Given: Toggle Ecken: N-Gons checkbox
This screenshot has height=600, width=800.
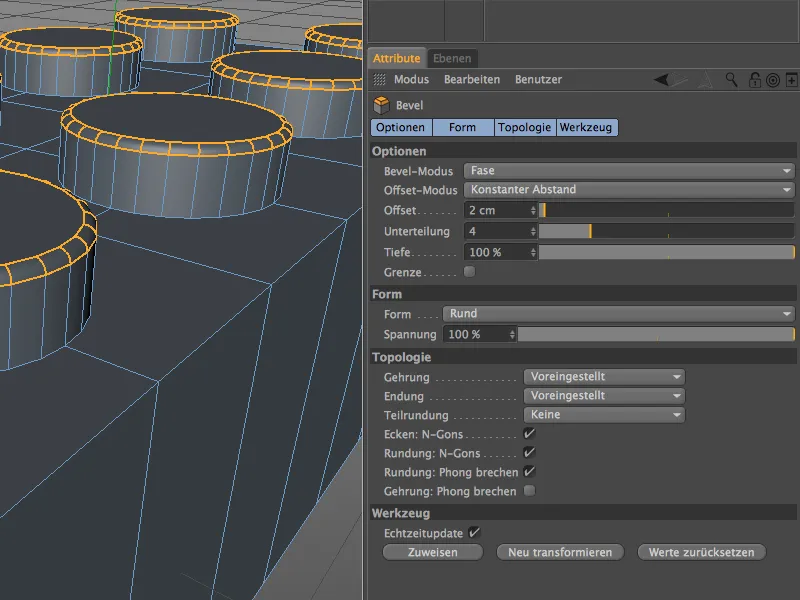Looking at the screenshot, I should [x=529, y=434].
